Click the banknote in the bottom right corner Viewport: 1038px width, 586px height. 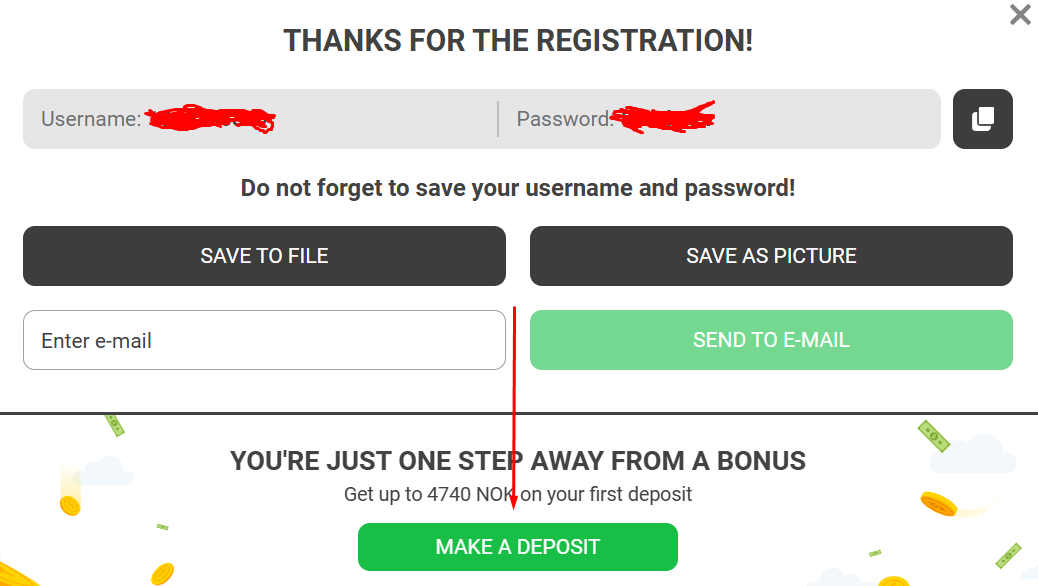pyautogui.click(x=1007, y=555)
